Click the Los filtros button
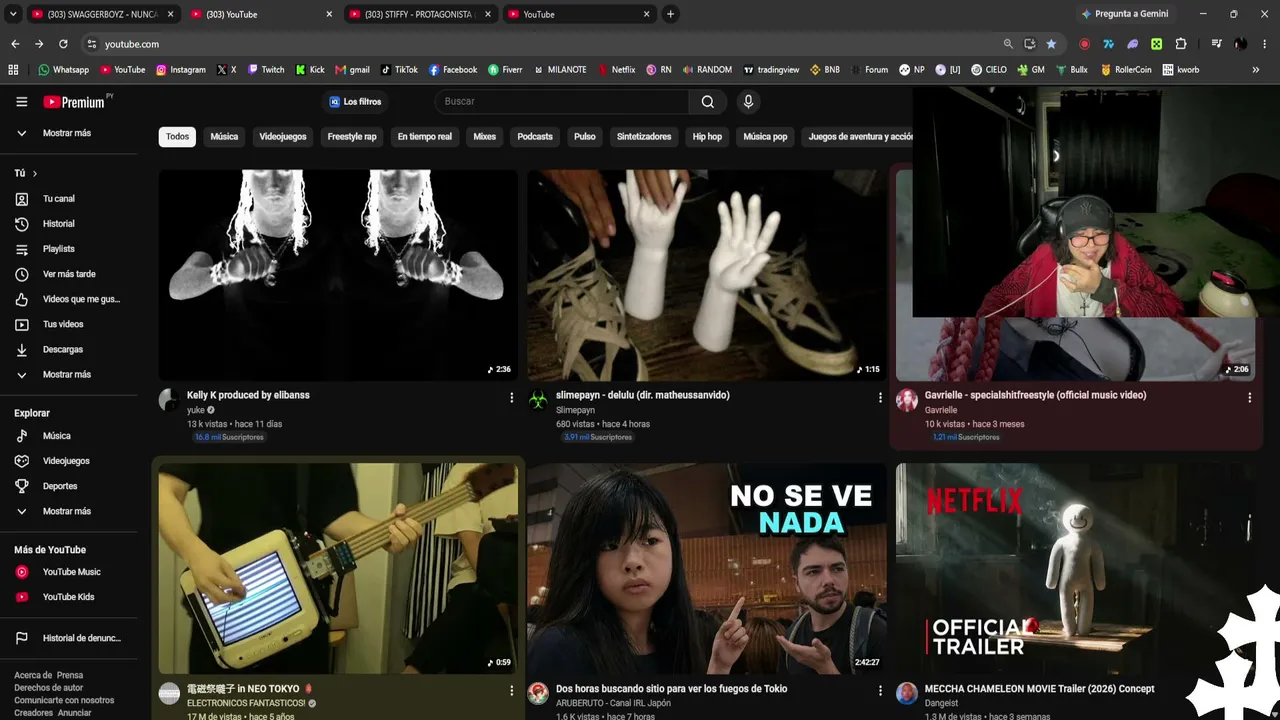Screen dimensions: 1280x720 click(x=355, y=102)
